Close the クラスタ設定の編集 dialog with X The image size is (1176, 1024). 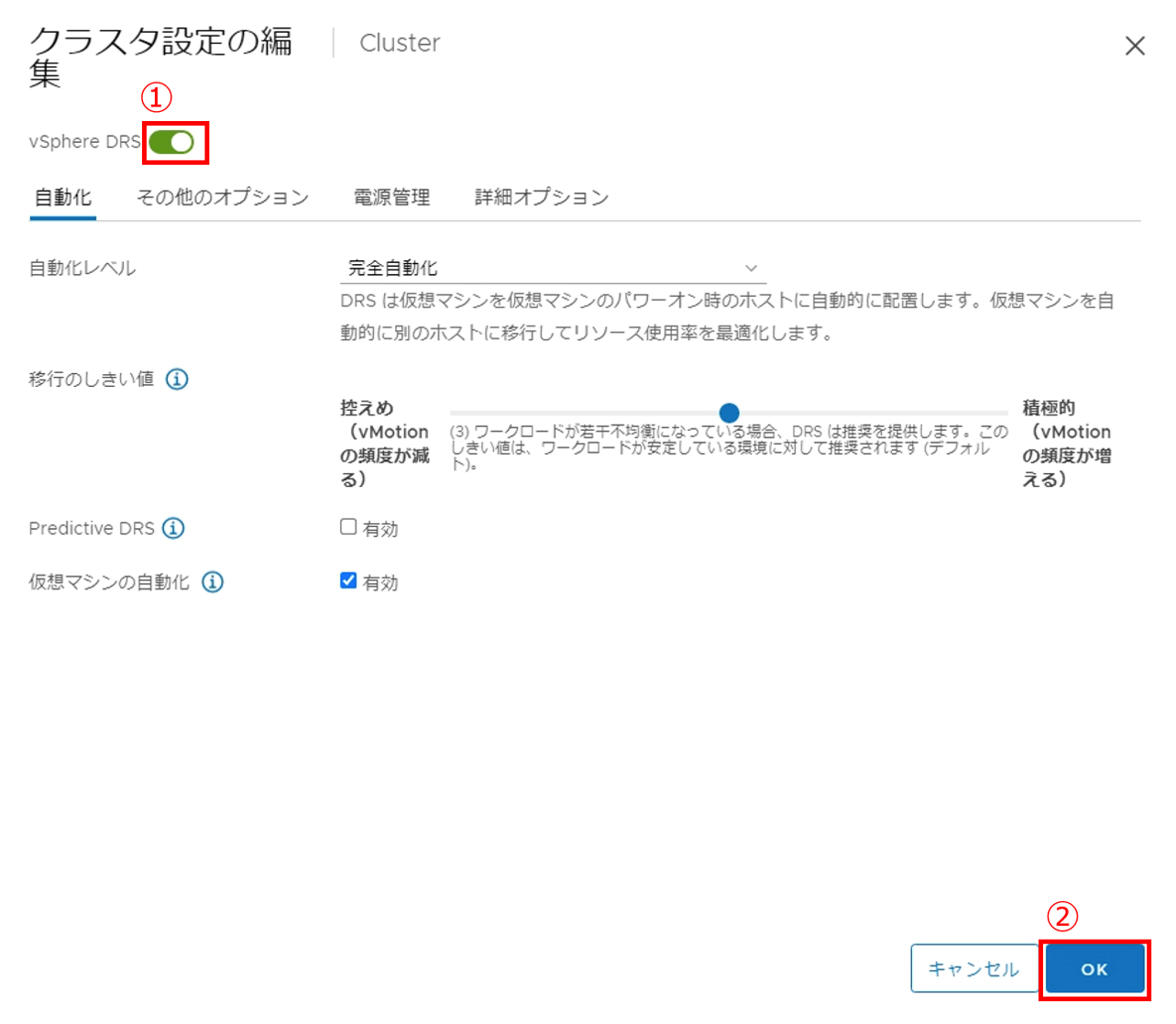1135,46
